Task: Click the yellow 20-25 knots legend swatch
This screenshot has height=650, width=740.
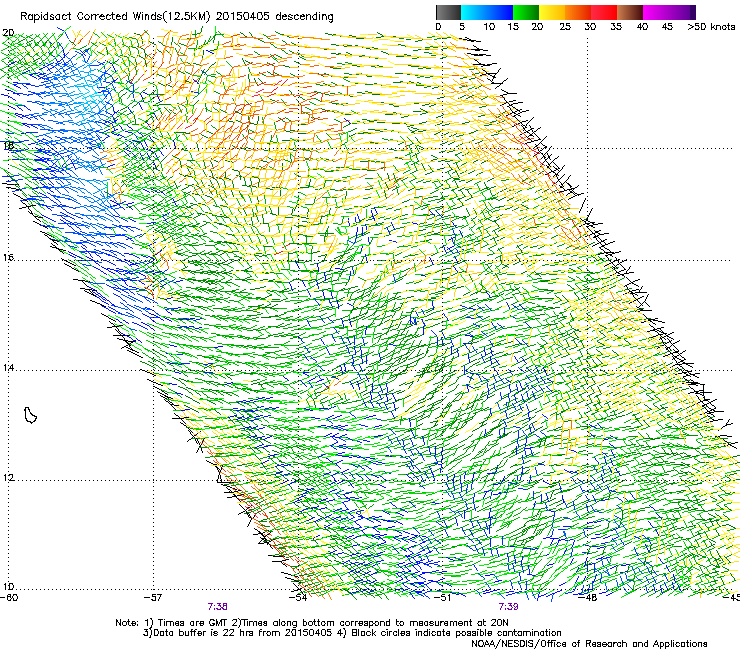Action: tap(552, 12)
